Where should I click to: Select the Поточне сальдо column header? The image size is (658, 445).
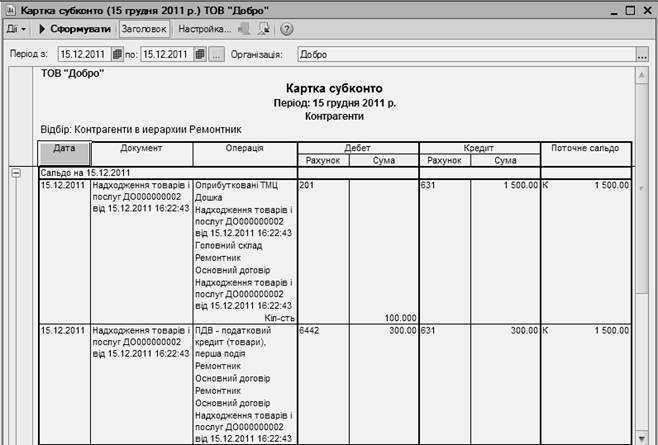click(x=585, y=154)
